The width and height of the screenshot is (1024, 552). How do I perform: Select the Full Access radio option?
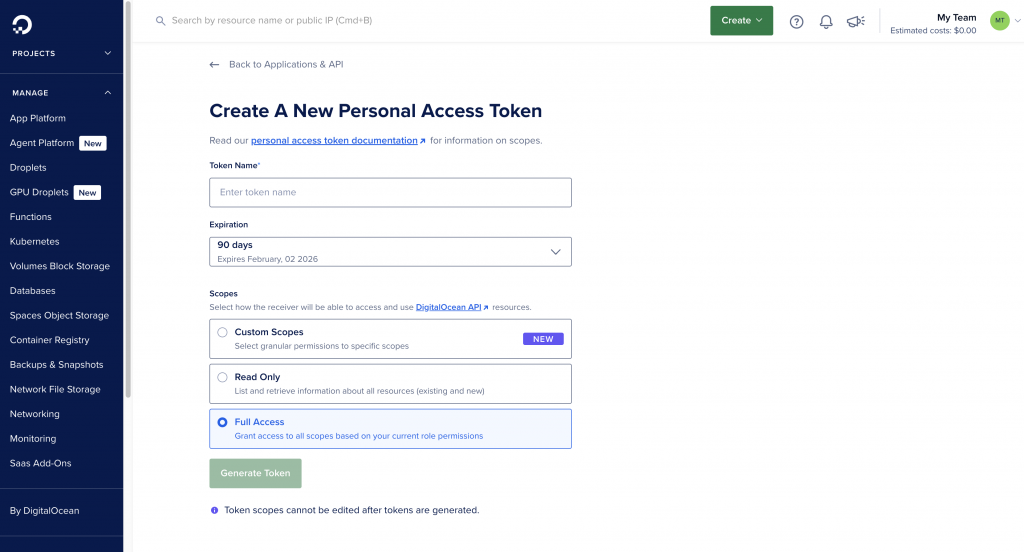(x=222, y=422)
